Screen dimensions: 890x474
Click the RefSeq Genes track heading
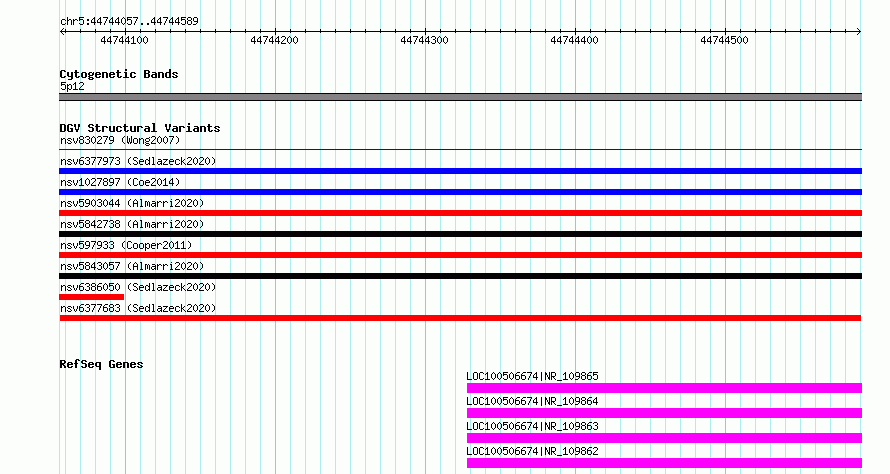click(101, 364)
